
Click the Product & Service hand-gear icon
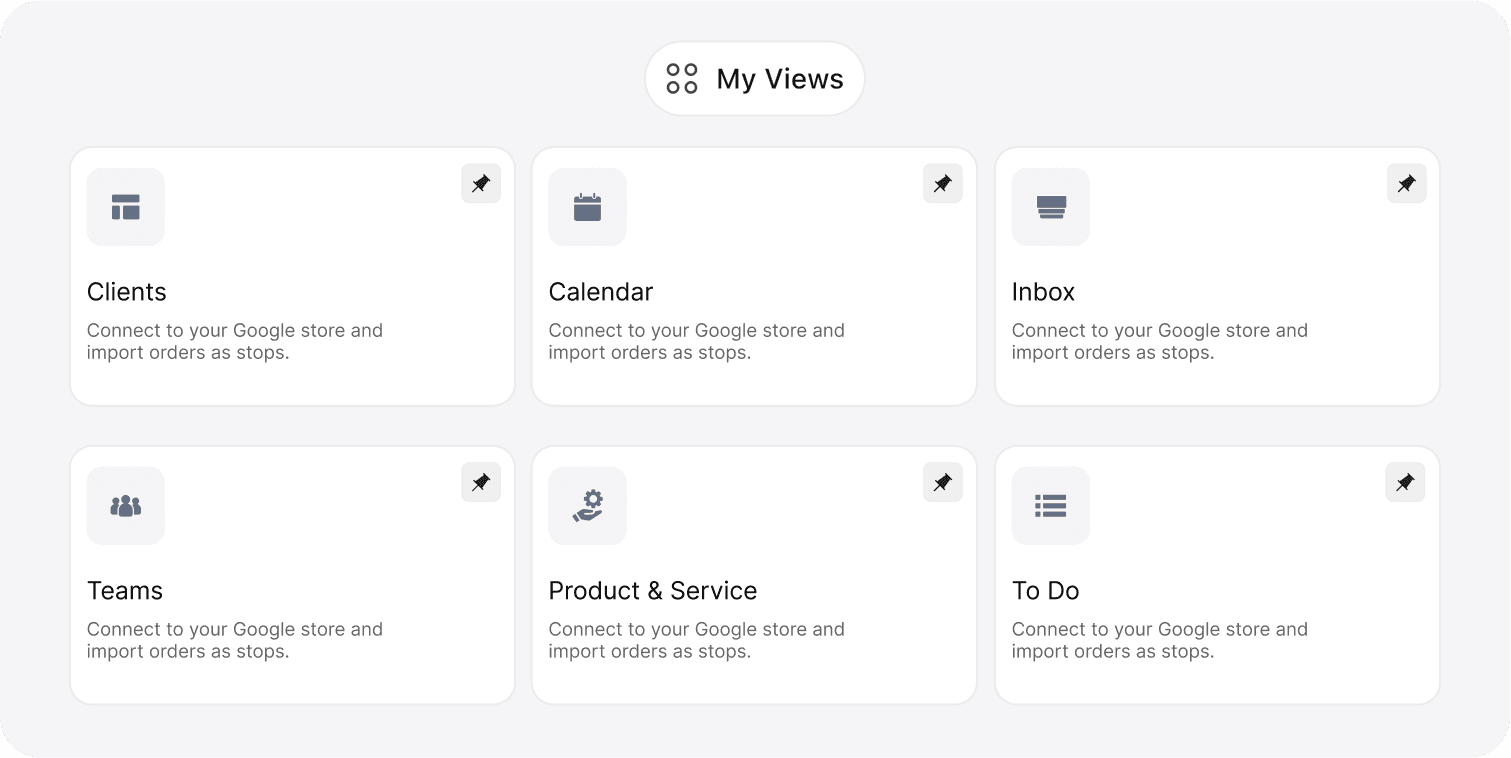587,505
